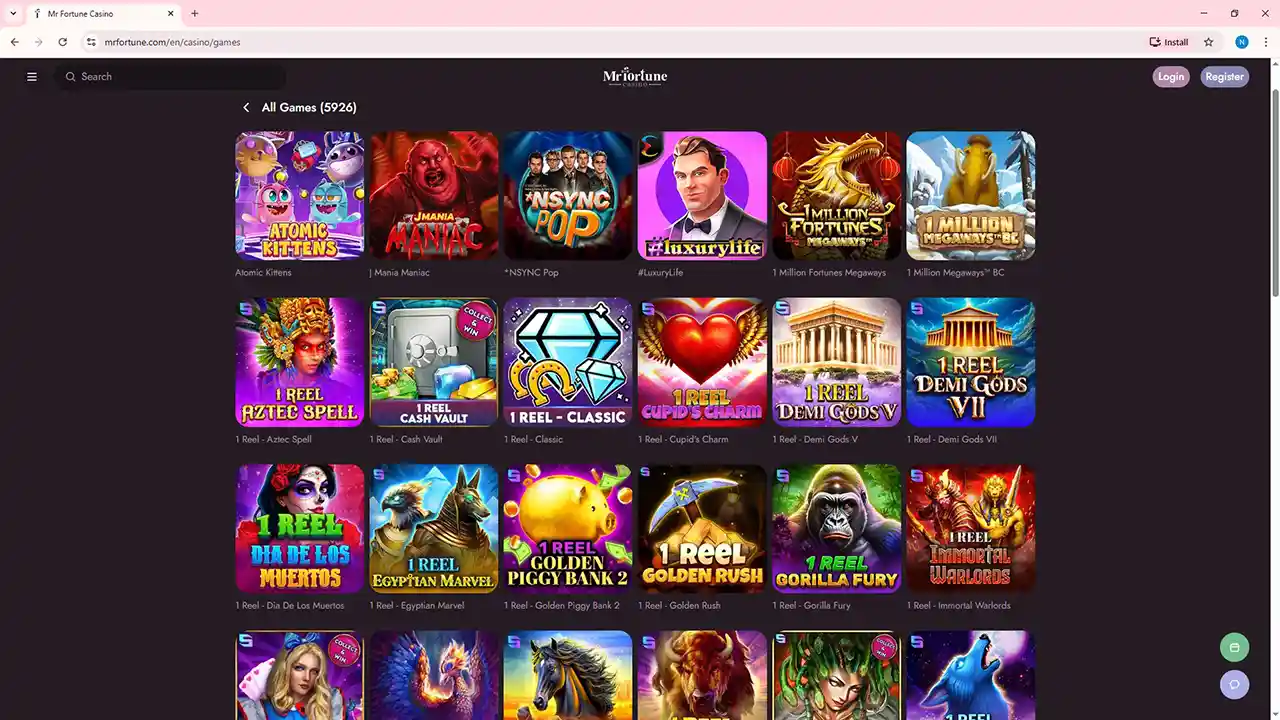Image resolution: width=1280 pixels, height=720 pixels.
Task: Click the Search games input field
Action: (x=170, y=77)
